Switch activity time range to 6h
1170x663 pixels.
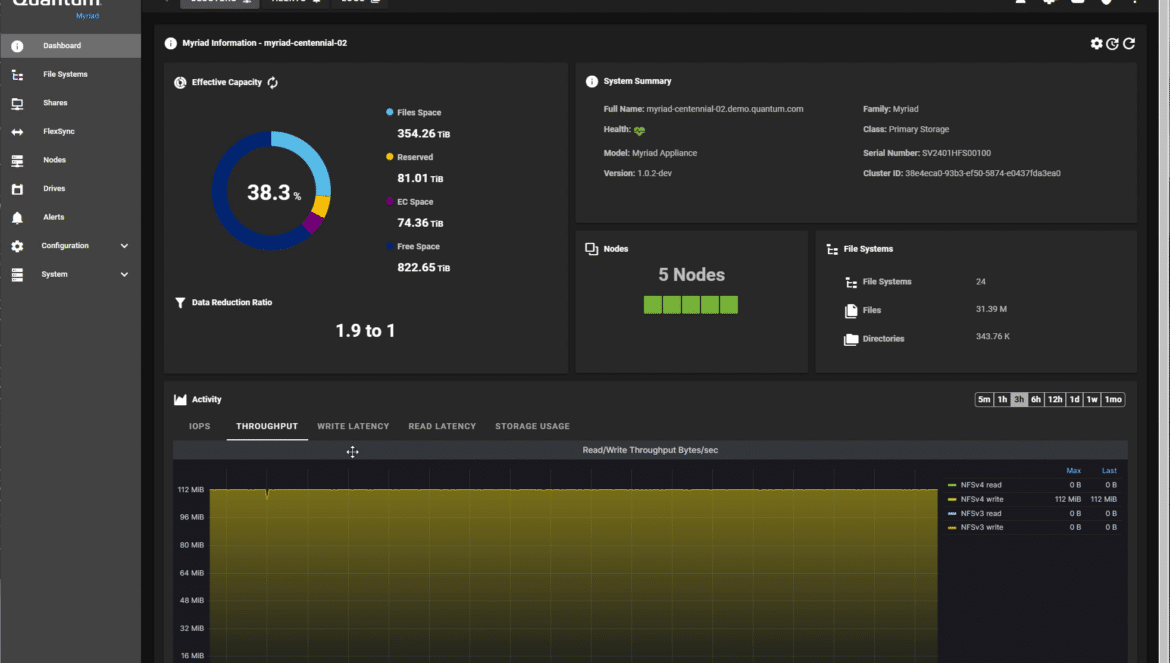(1036, 400)
